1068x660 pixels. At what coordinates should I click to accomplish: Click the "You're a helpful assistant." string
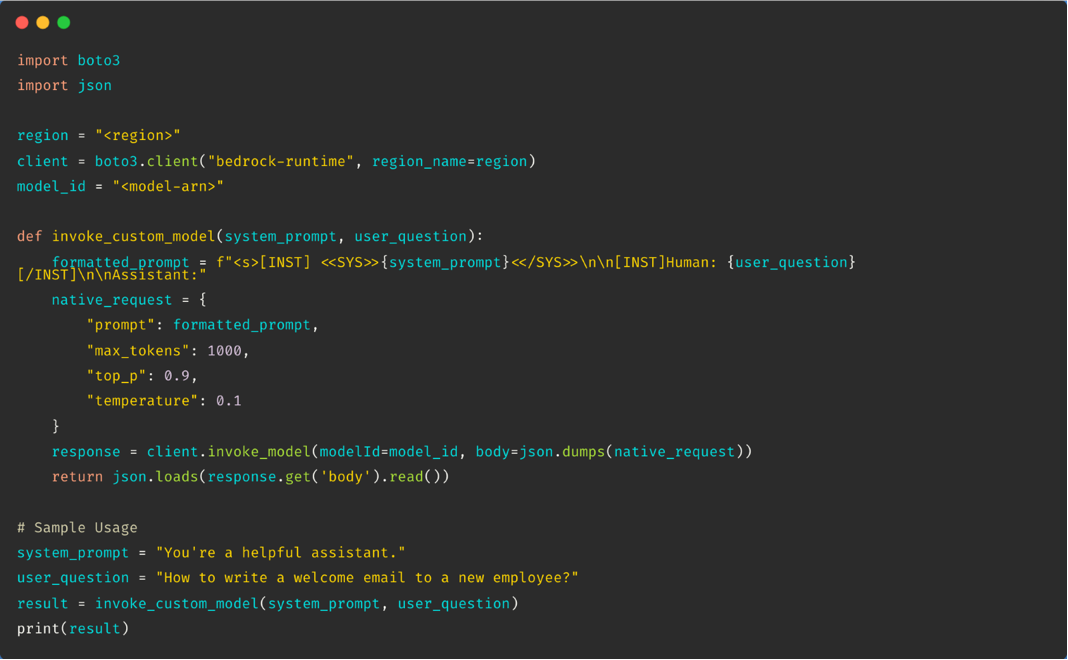[280, 553]
